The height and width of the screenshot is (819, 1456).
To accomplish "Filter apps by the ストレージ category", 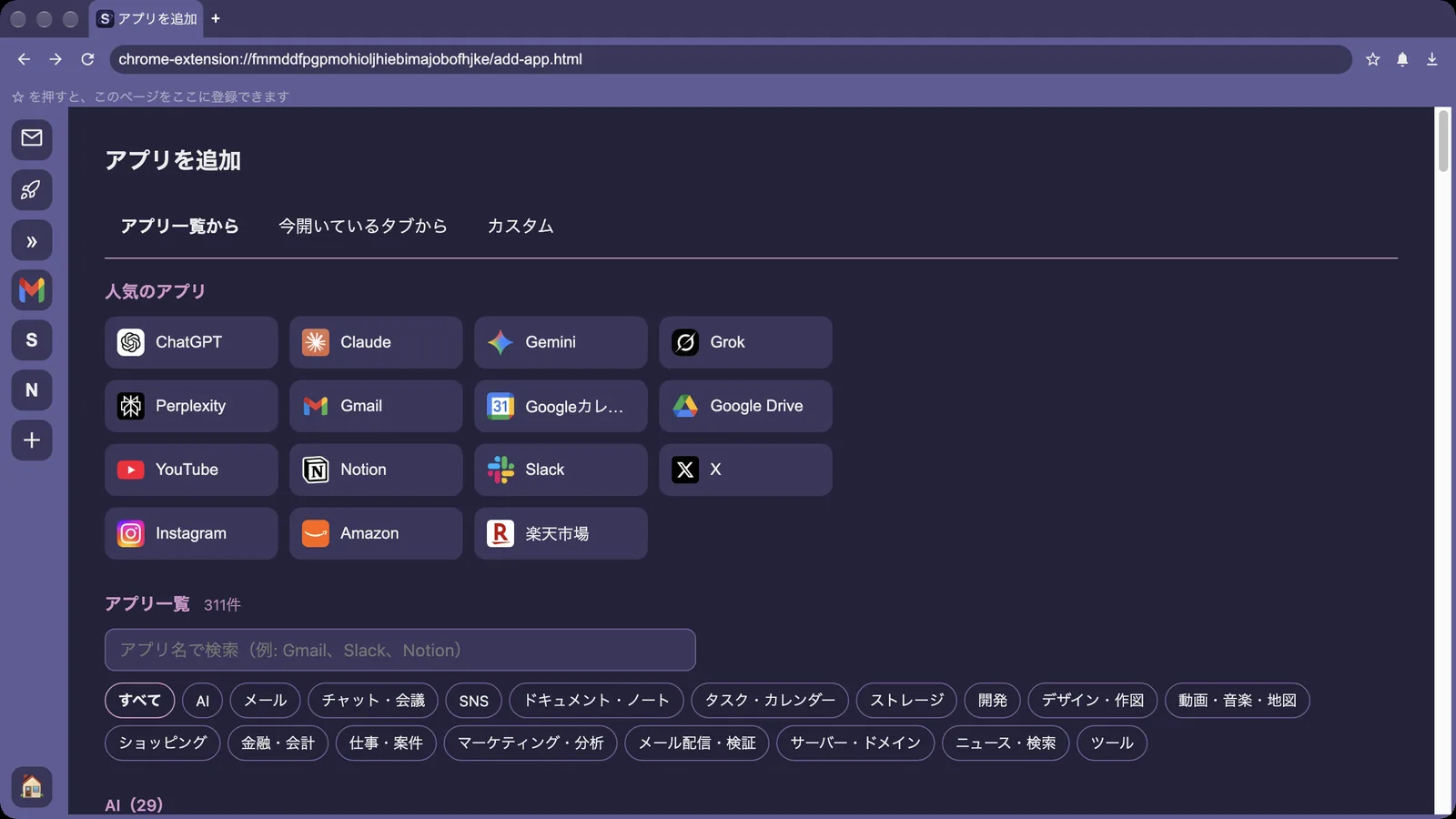I will point(906,700).
